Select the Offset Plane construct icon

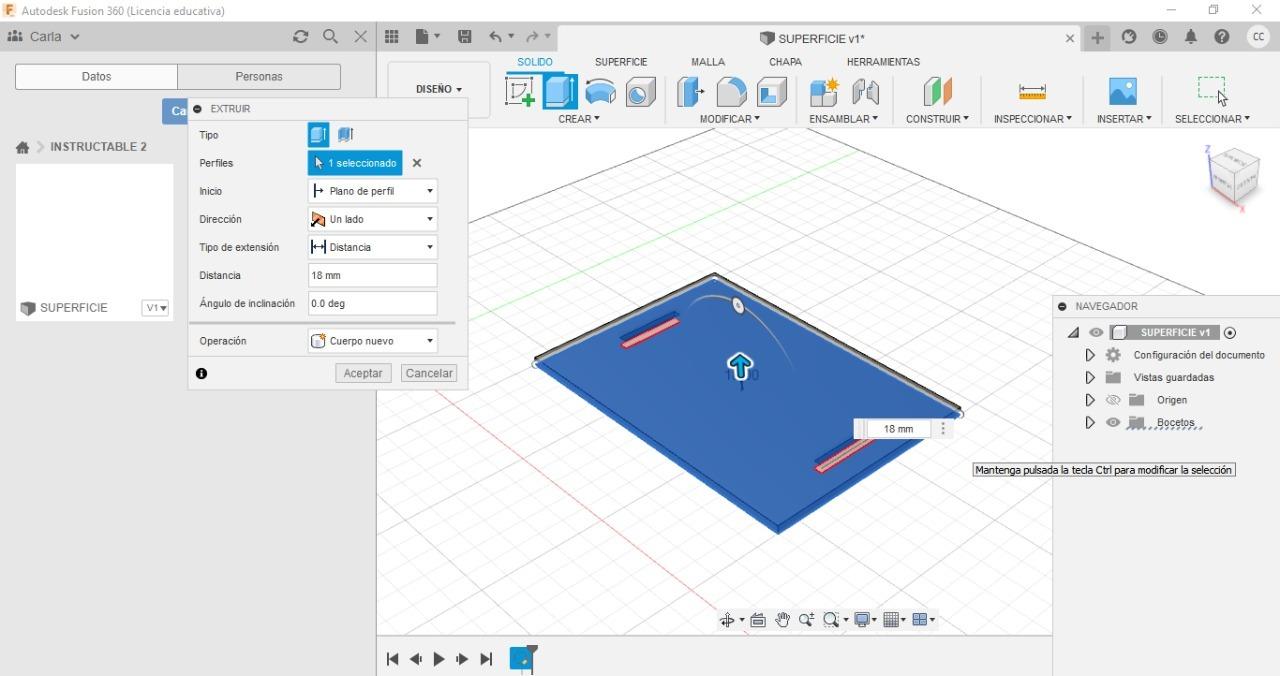(x=937, y=92)
